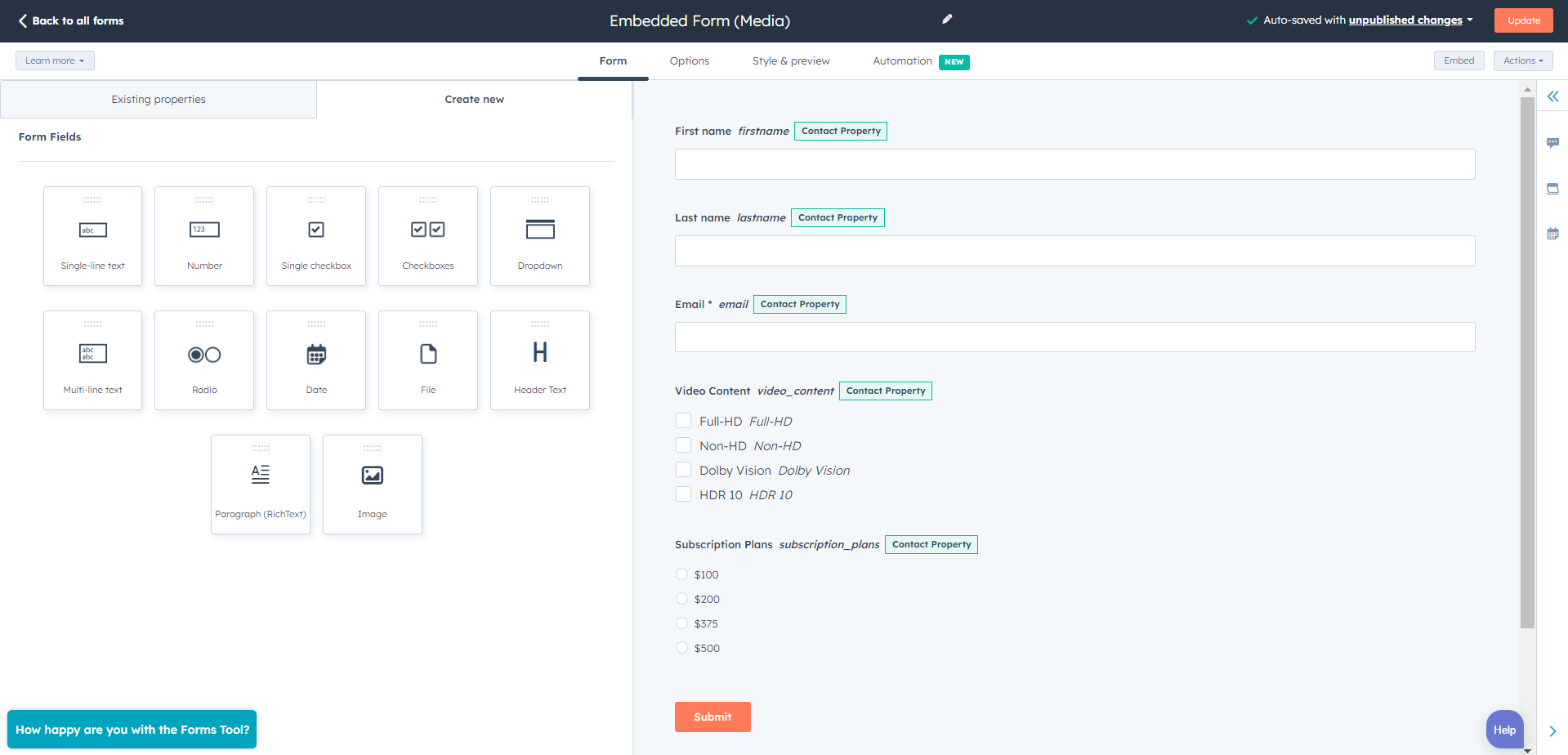Pick the Number field icon
The height and width of the screenshot is (755, 1568).
(204, 230)
